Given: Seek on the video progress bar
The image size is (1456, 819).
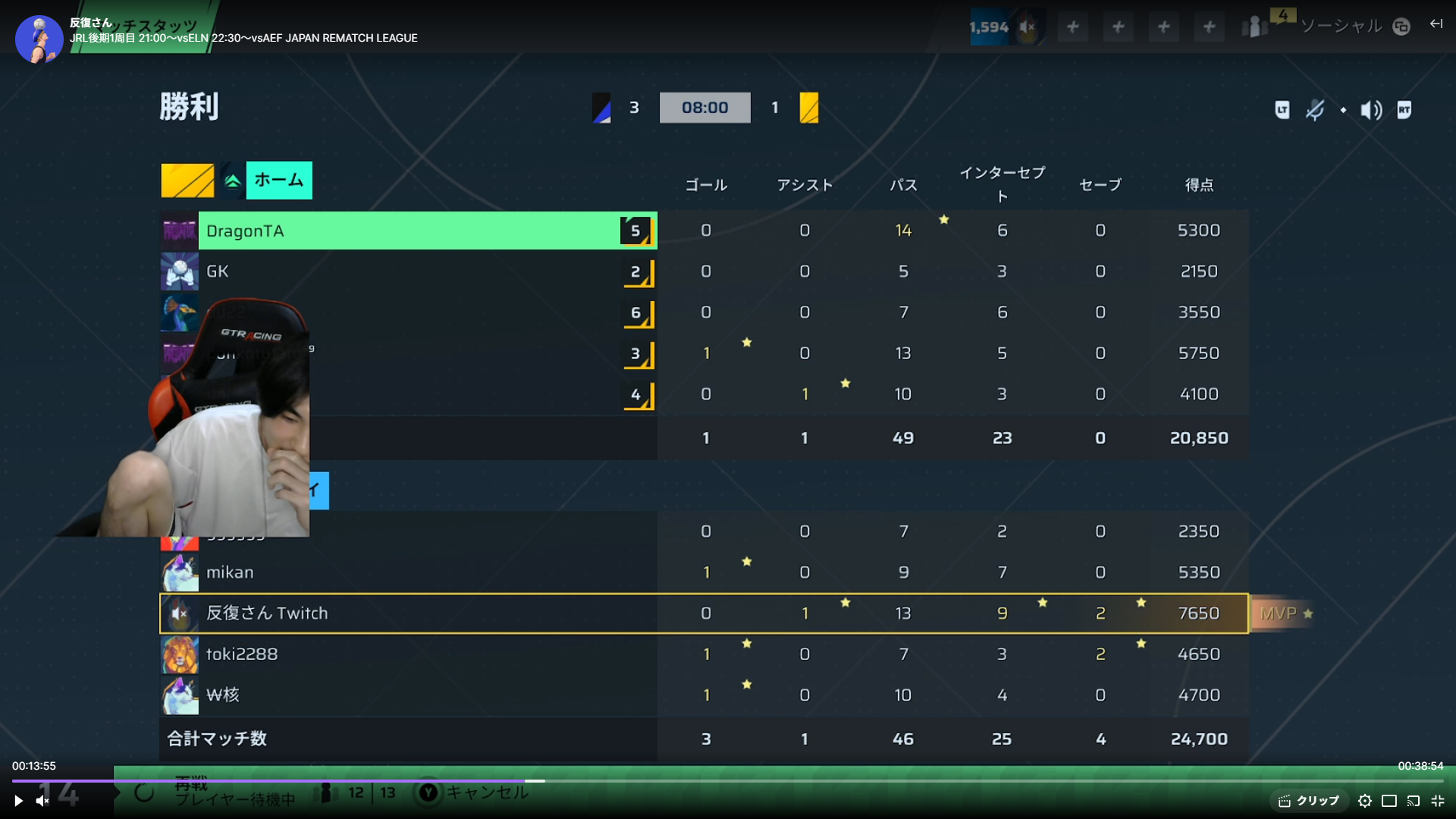Looking at the screenshot, I should (x=728, y=780).
